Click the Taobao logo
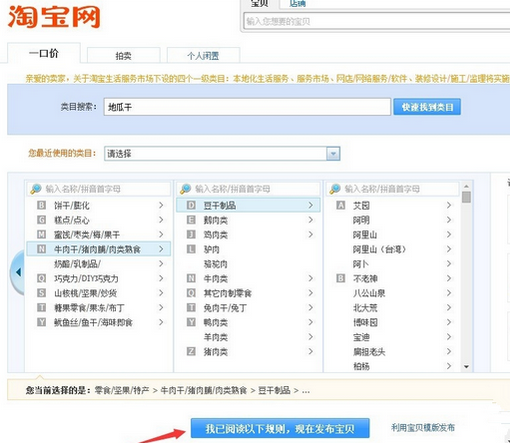Screen dimensions: 510x443 coord(54,17)
